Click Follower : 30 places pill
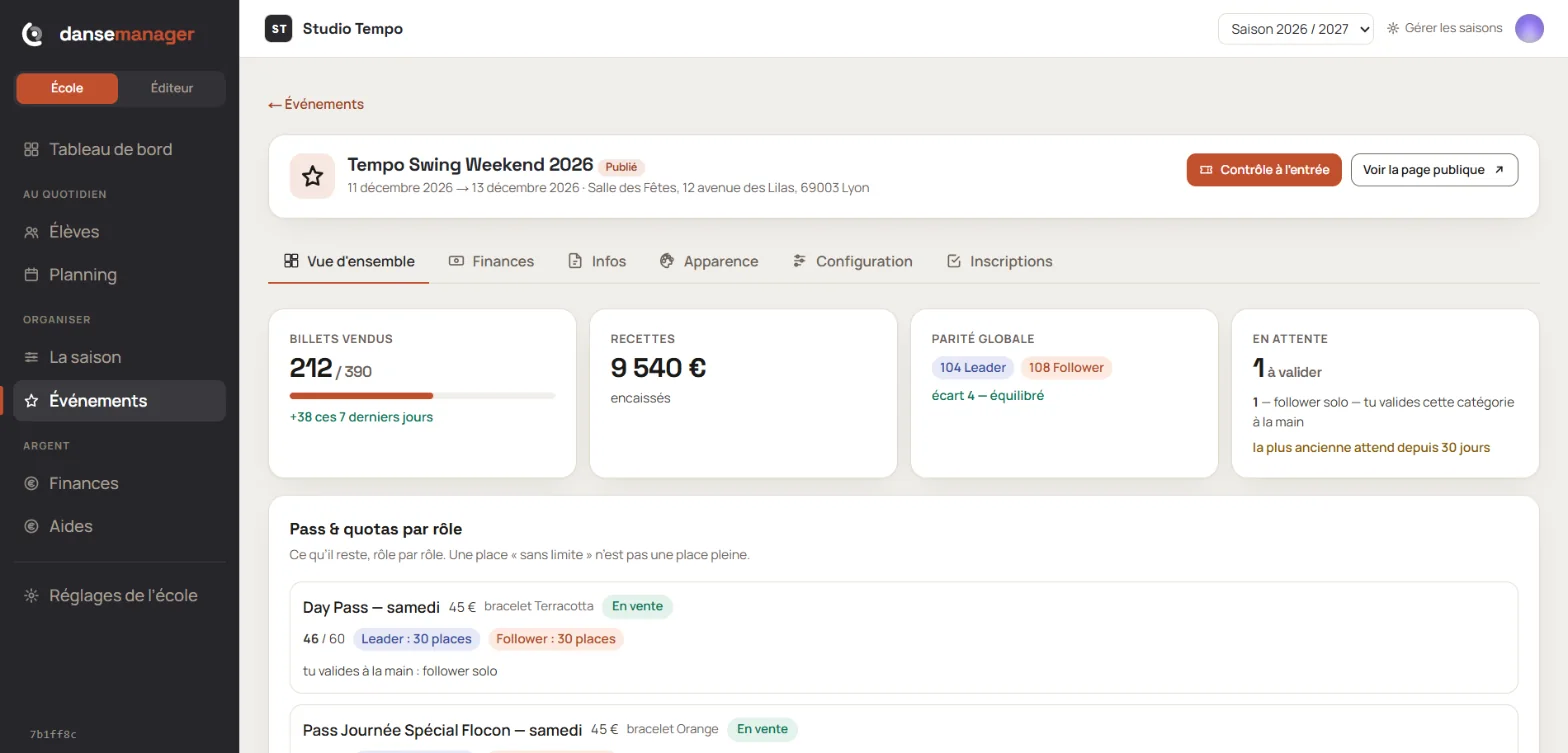 [556, 639]
